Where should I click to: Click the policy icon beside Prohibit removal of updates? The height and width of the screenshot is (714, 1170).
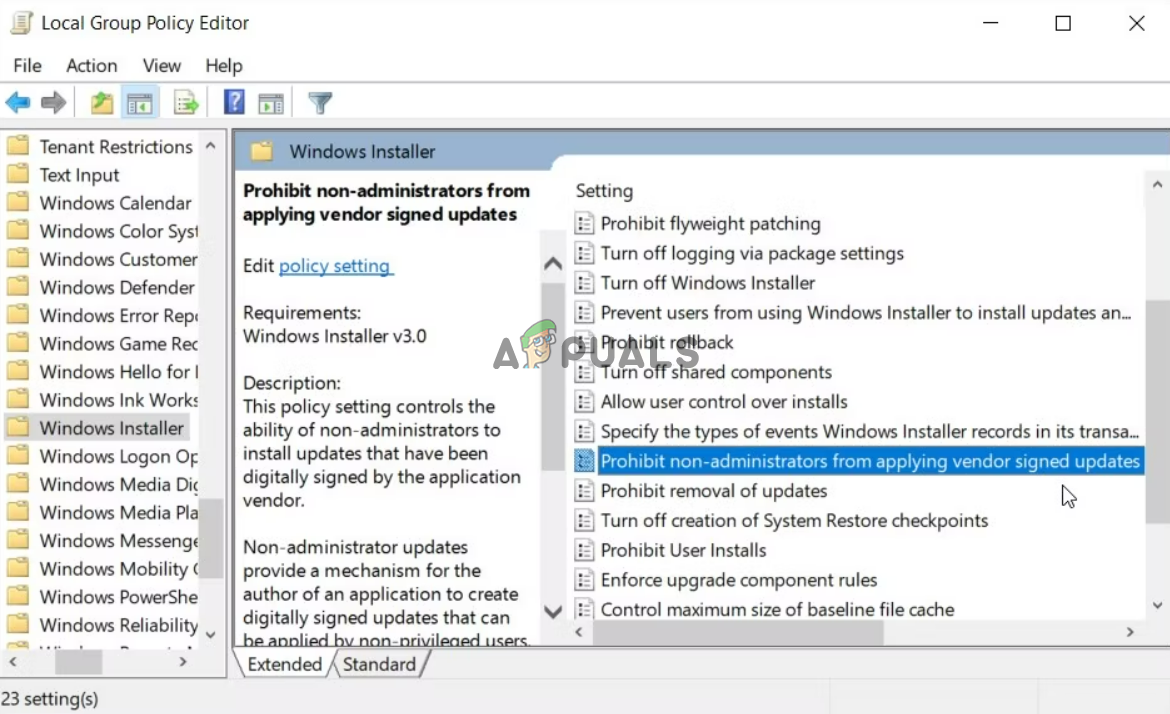point(584,491)
